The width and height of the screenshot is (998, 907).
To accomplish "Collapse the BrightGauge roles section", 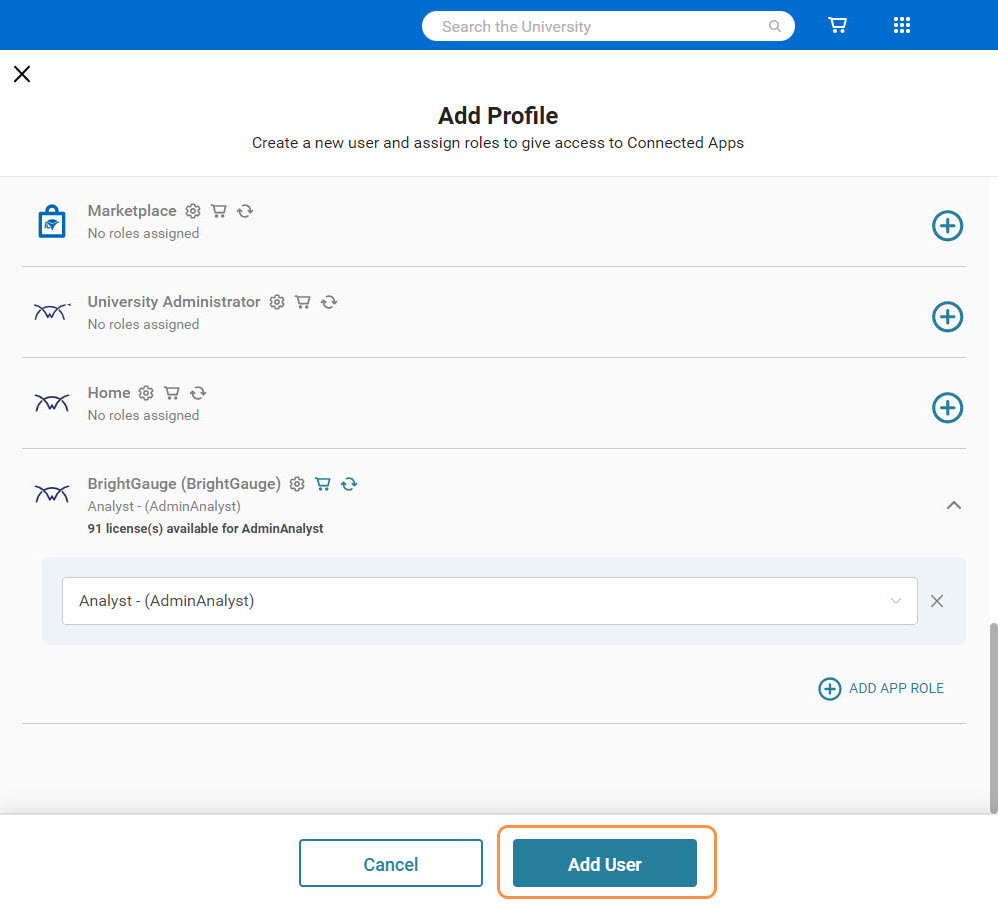I will [954, 505].
